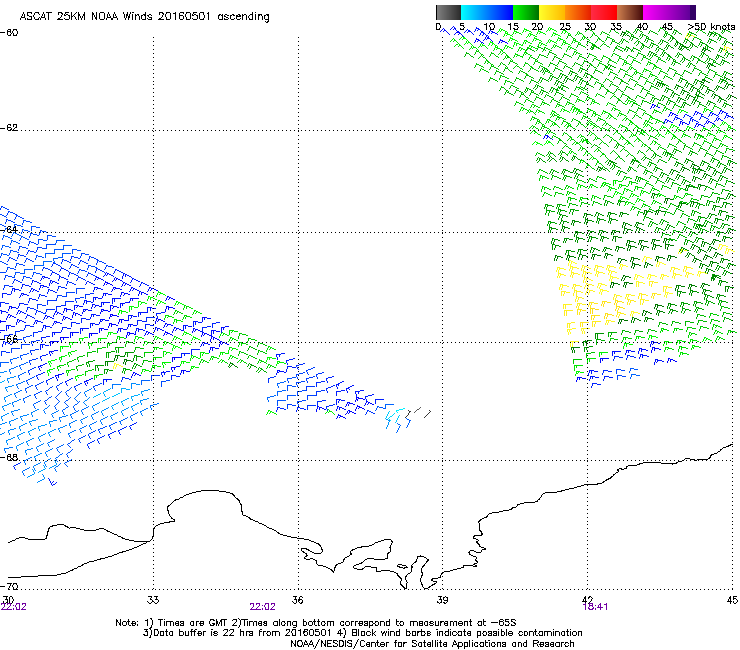Viewport: 740px width, 650px height.
Task: Click the purple 18:41 time stamp
Action: click(596, 607)
